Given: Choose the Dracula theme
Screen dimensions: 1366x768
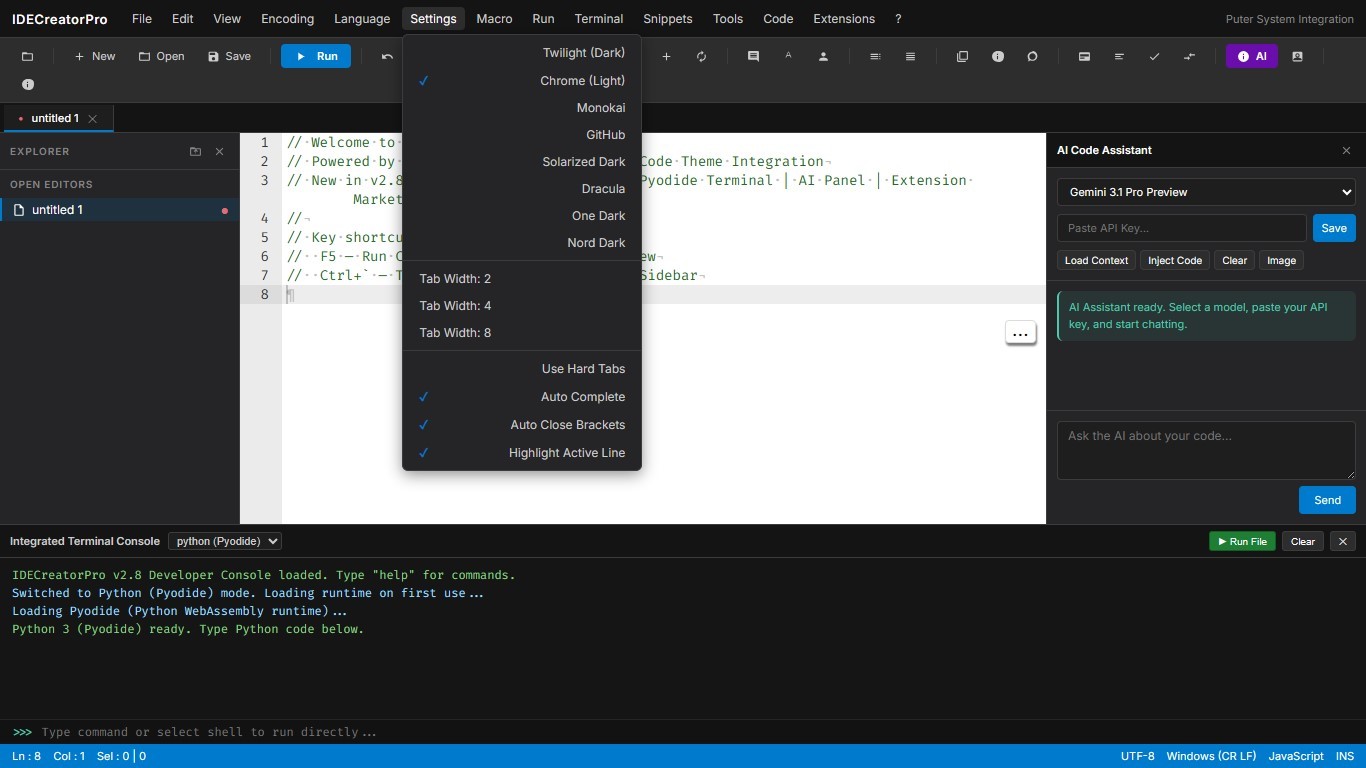Looking at the screenshot, I should coord(521,189).
